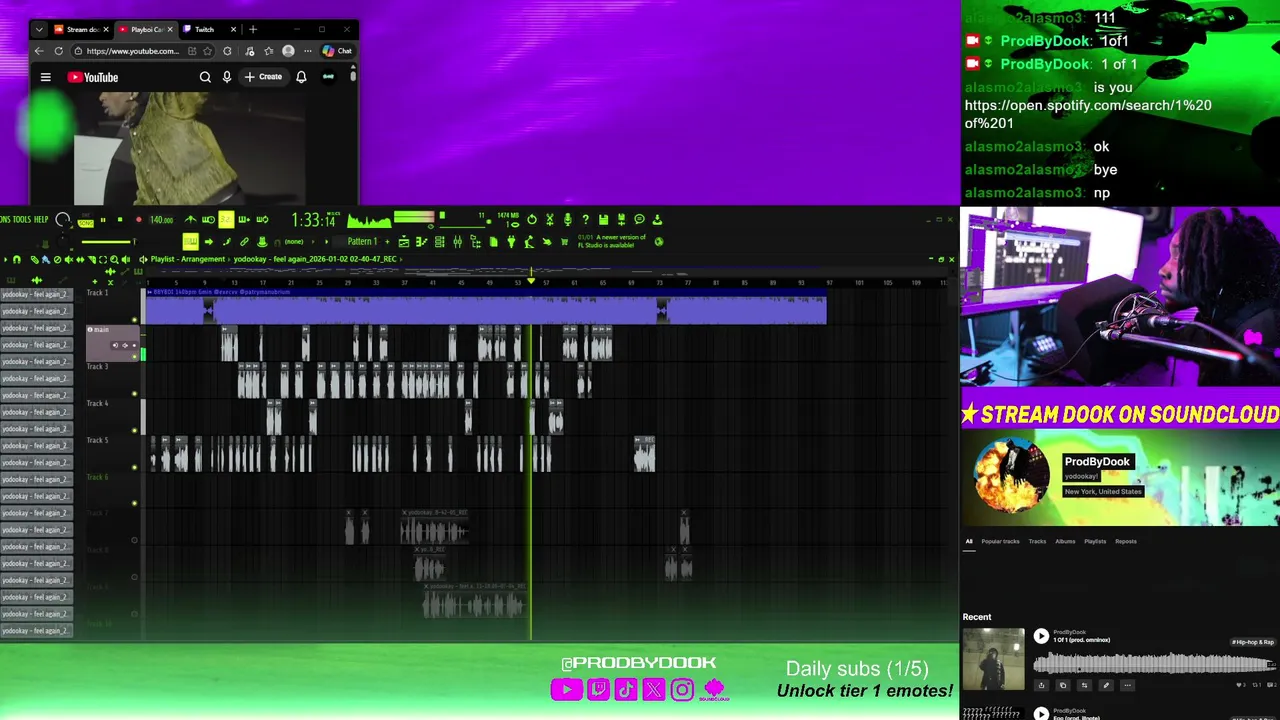Click the shopping cart content library icon
1280x720 pixels.
(x=564, y=241)
